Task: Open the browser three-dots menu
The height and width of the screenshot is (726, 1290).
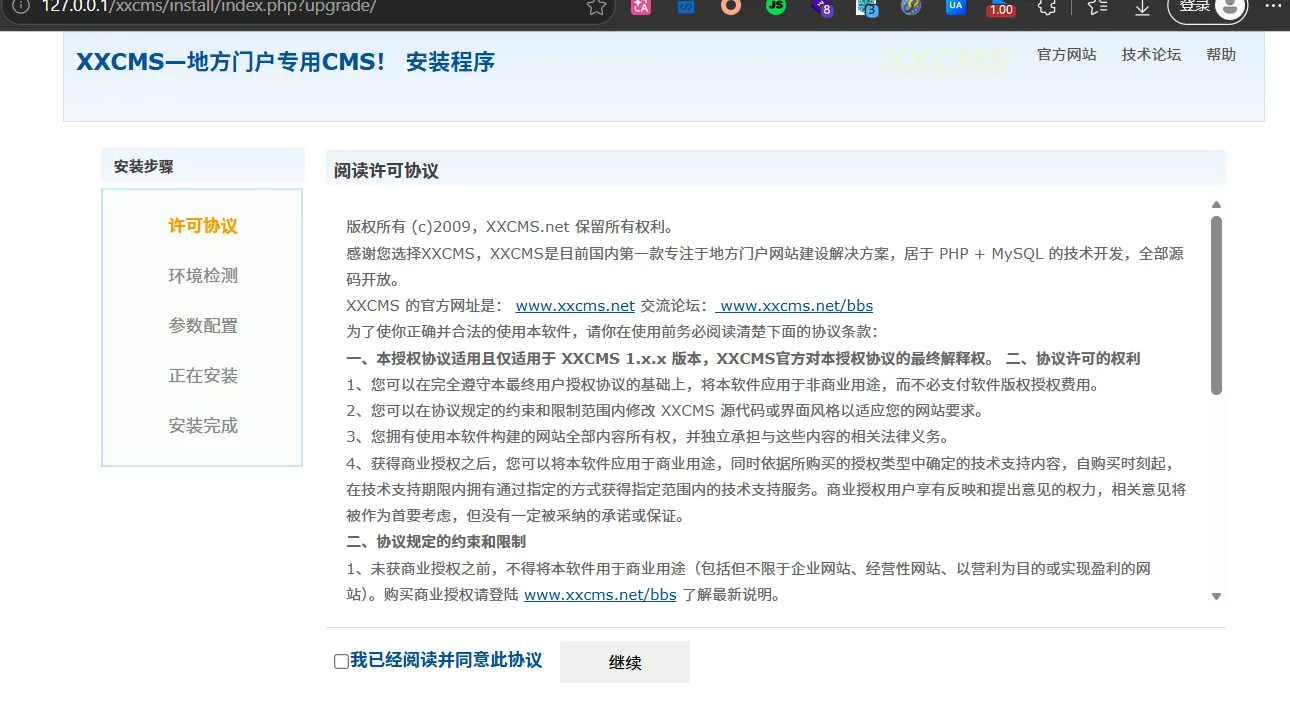Action: click(1272, 6)
